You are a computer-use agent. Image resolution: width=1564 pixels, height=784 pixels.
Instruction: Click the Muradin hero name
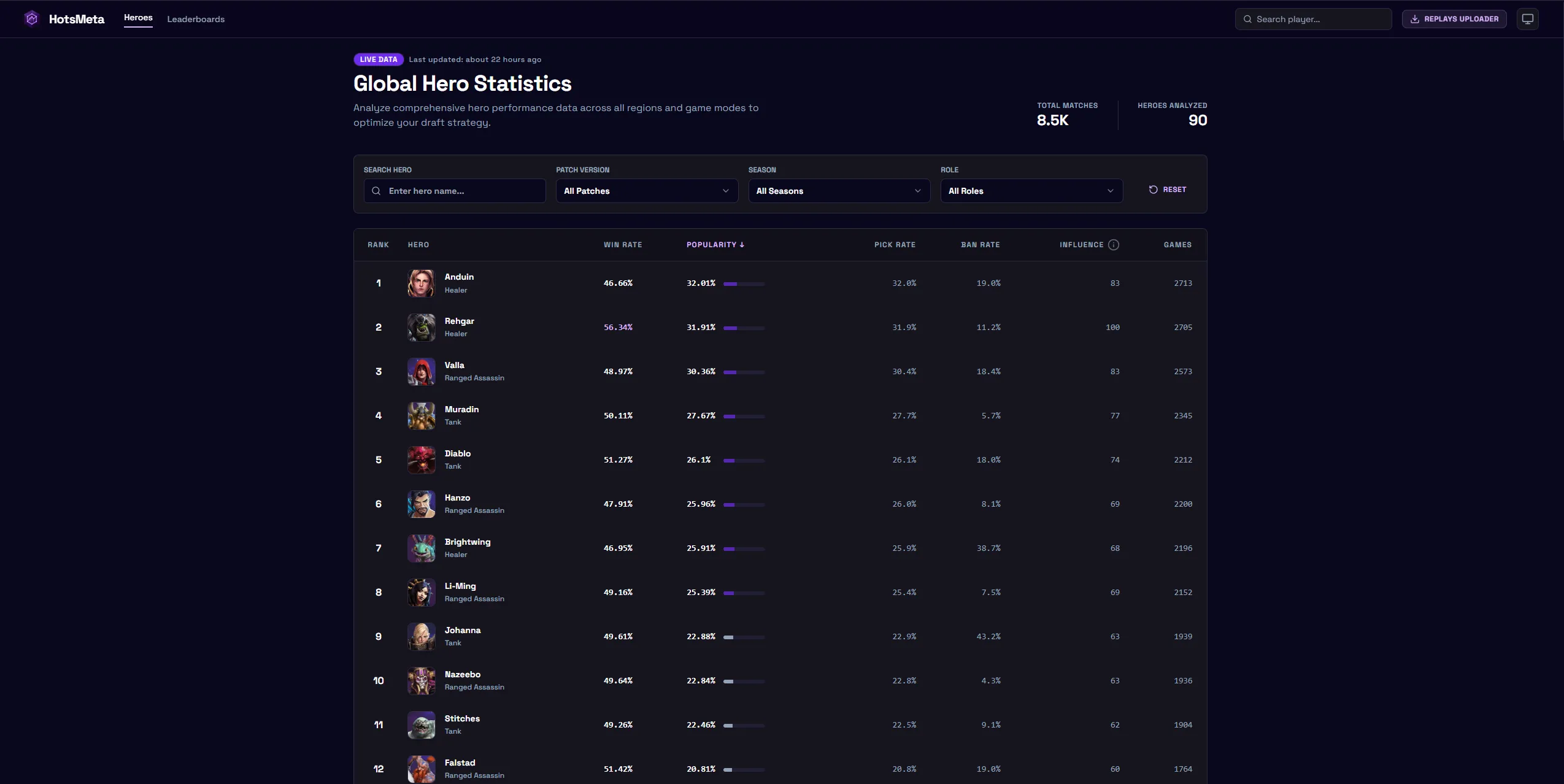[462, 409]
